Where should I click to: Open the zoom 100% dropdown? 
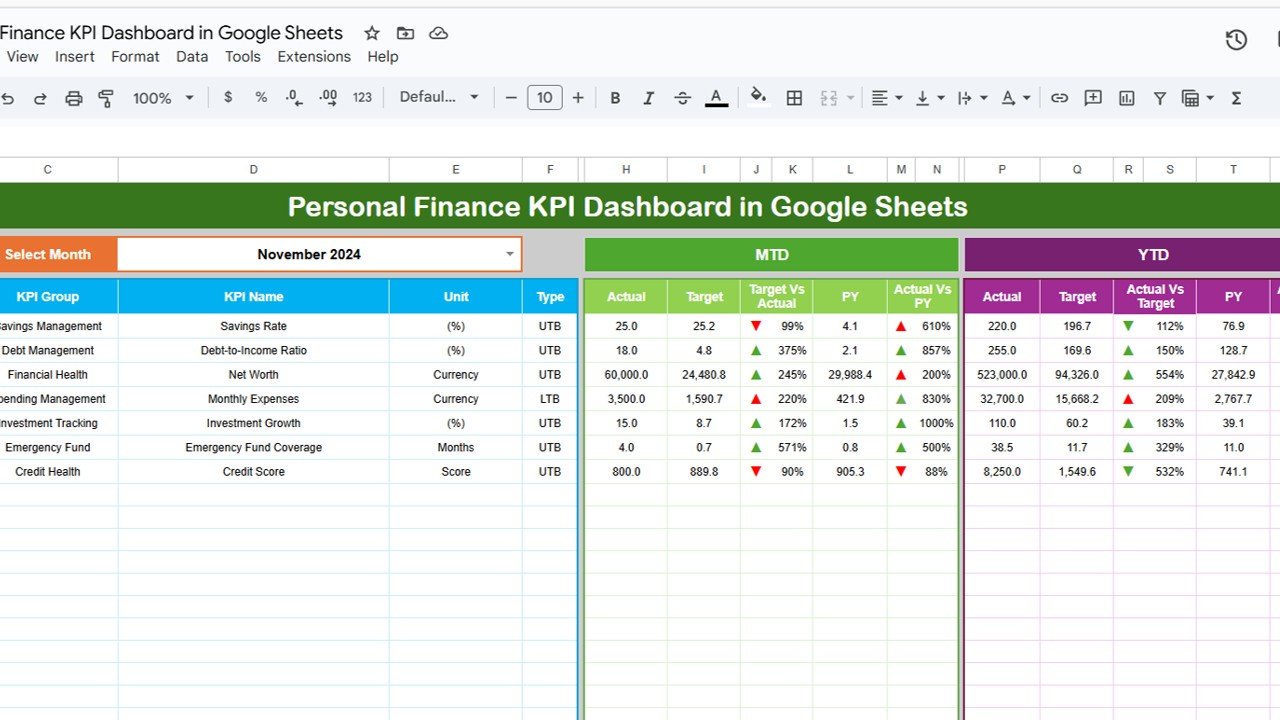coord(164,98)
